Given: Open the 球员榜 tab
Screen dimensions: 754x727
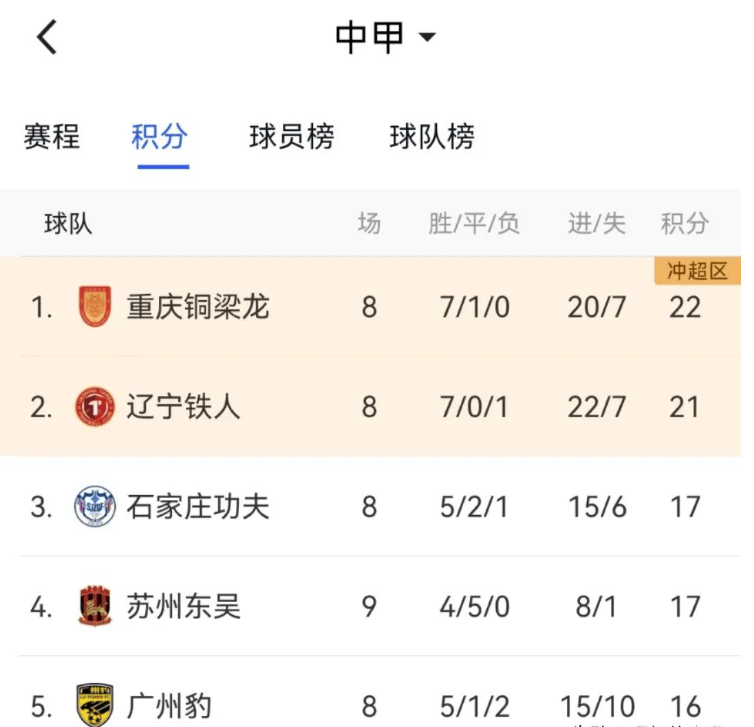Looking at the screenshot, I should [292, 137].
